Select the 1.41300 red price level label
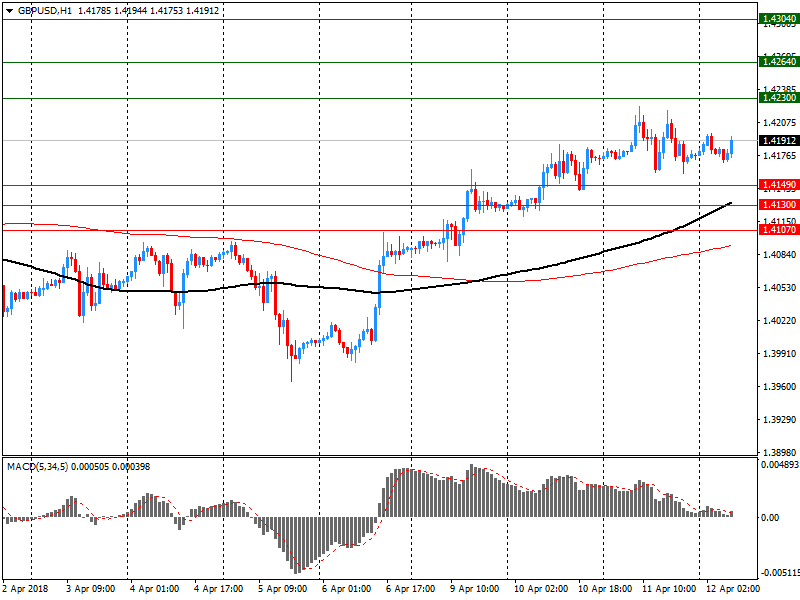Image resolution: width=800 pixels, height=600 pixels. (x=779, y=205)
